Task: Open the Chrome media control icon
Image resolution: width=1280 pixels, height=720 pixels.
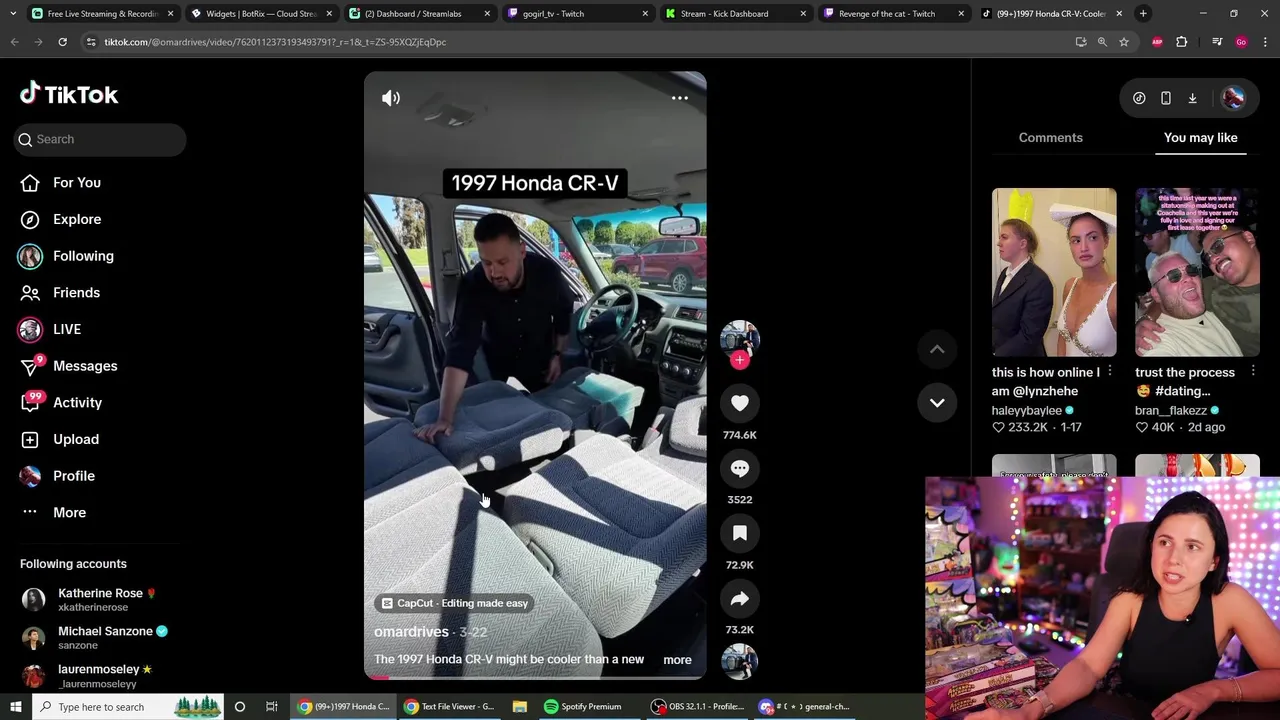Action: [x=1217, y=42]
